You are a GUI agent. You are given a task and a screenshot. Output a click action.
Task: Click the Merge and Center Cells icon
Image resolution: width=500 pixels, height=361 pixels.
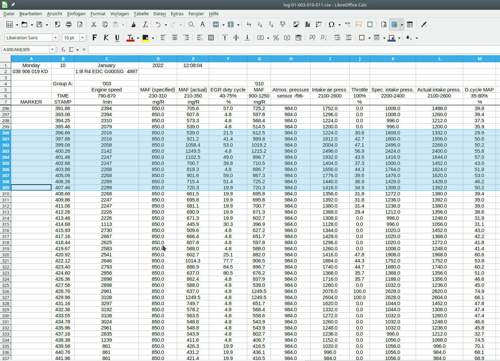(x=211, y=38)
